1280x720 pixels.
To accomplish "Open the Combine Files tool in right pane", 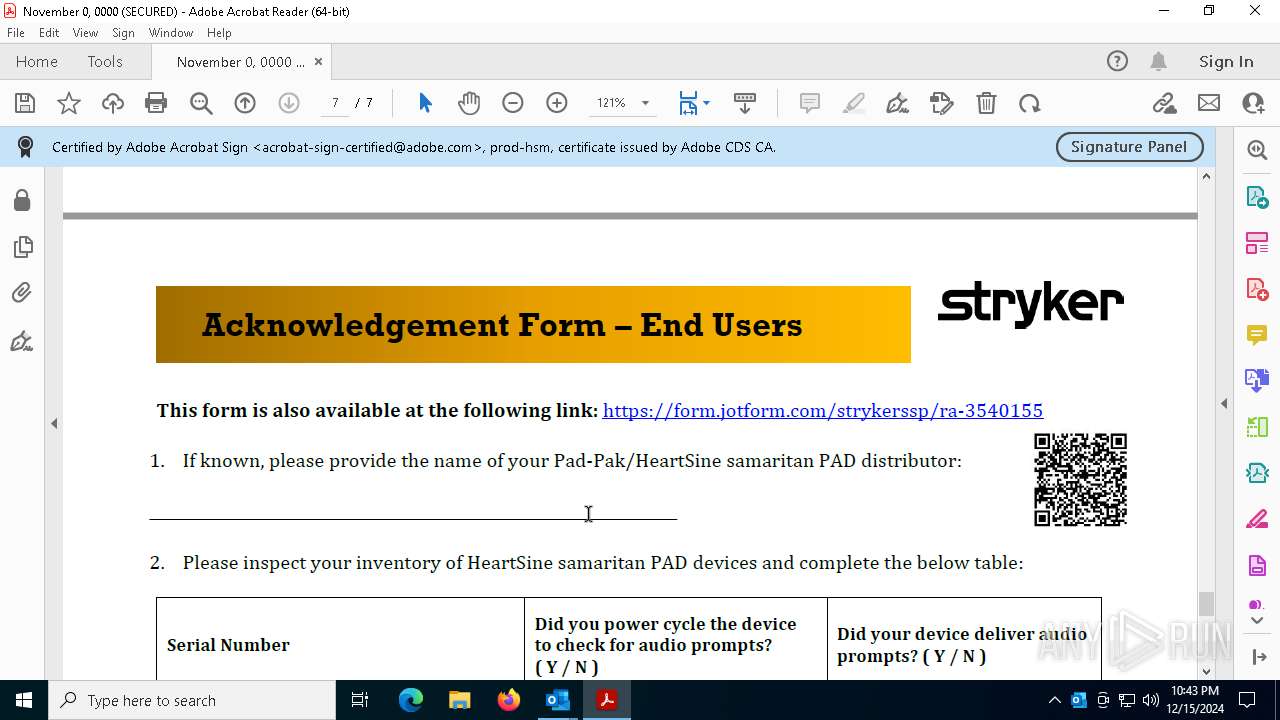I will [x=1257, y=380].
